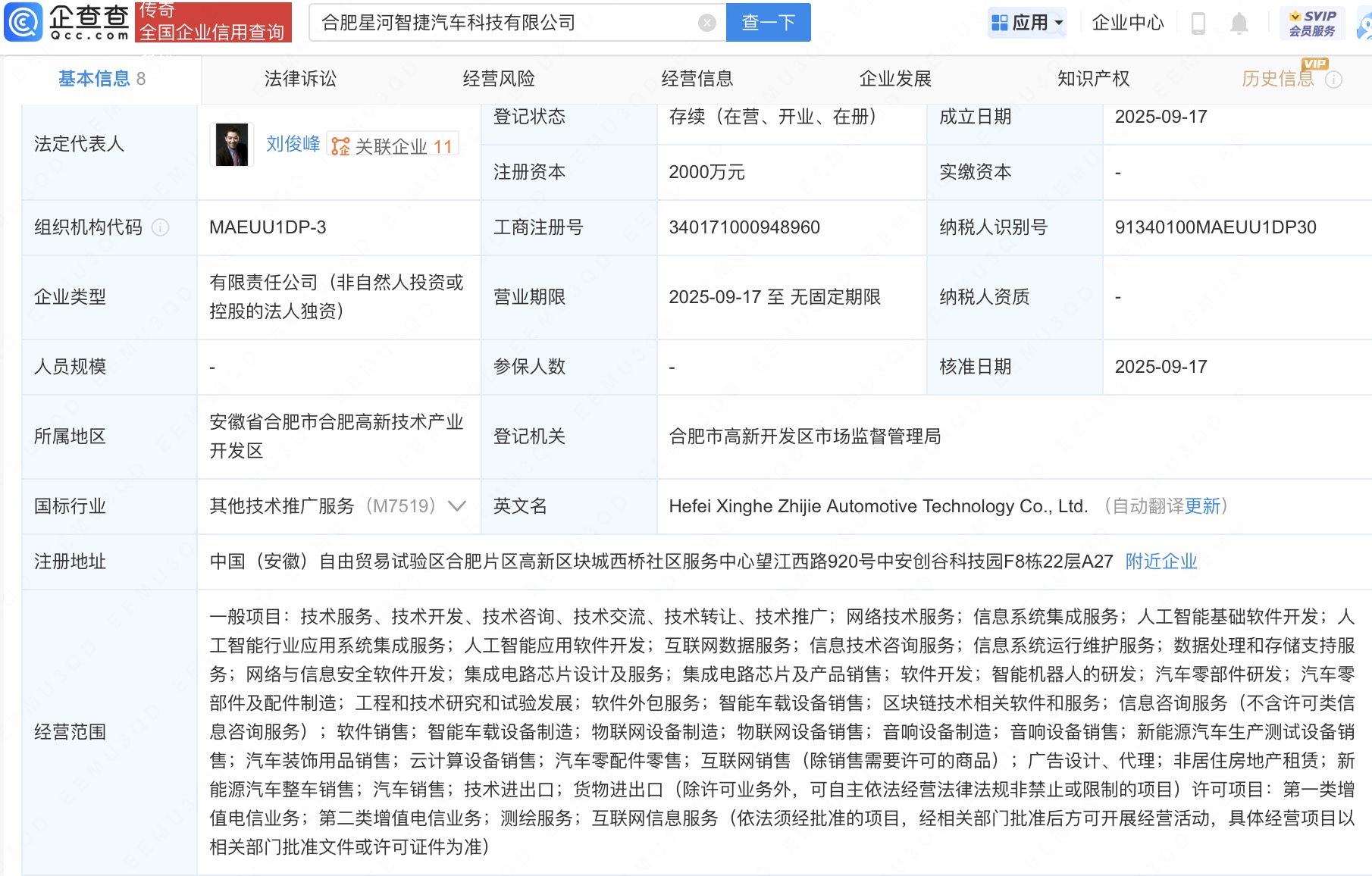This screenshot has width=1372, height=876.
Task: Expand the 国标行业 industry chevron
Action: click(x=457, y=506)
